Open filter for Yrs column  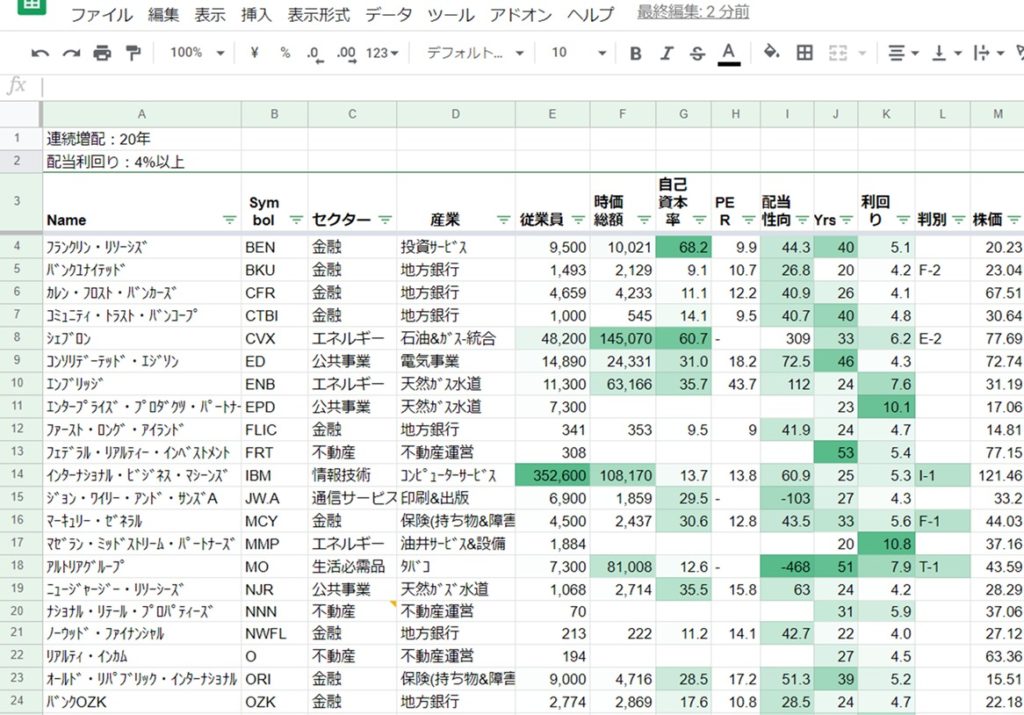coord(846,220)
